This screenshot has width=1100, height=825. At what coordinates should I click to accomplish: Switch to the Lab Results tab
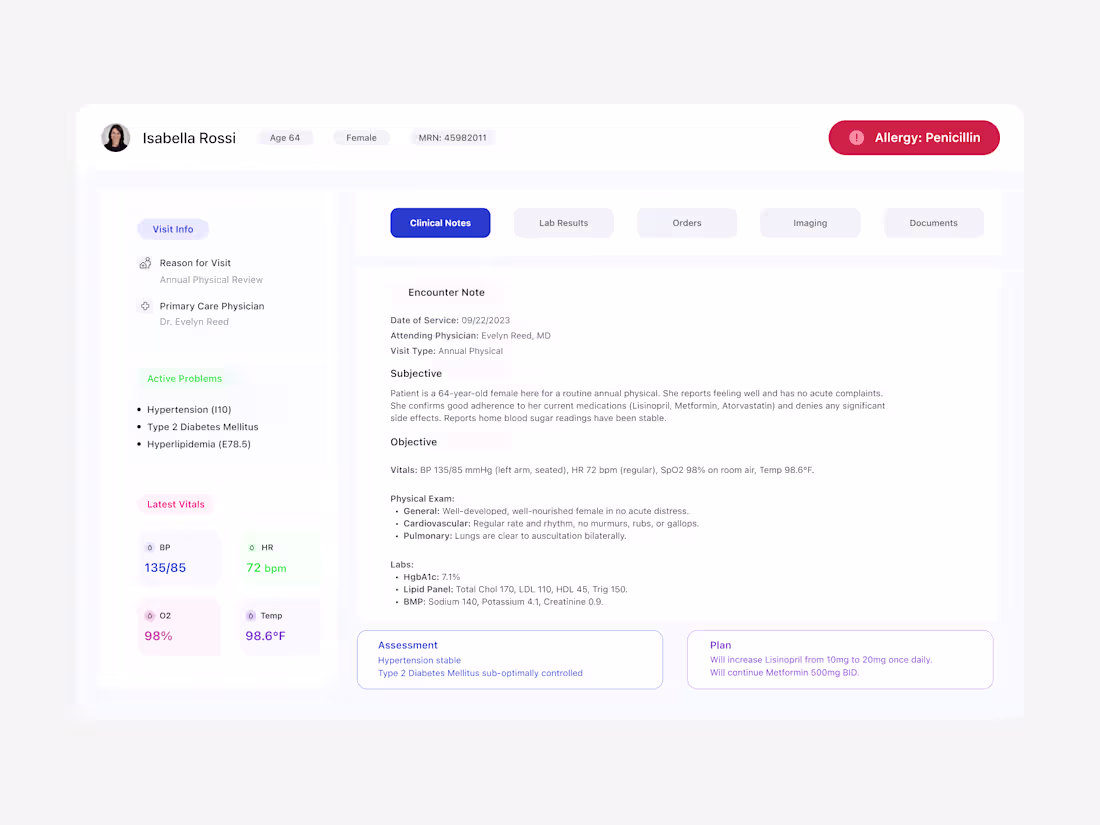click(x=563, y=222)
